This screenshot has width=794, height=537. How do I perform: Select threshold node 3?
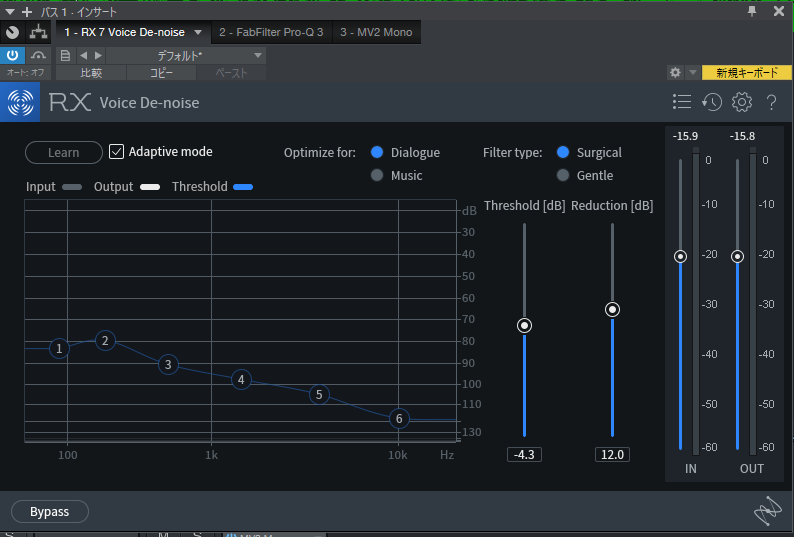click(168, 364)
